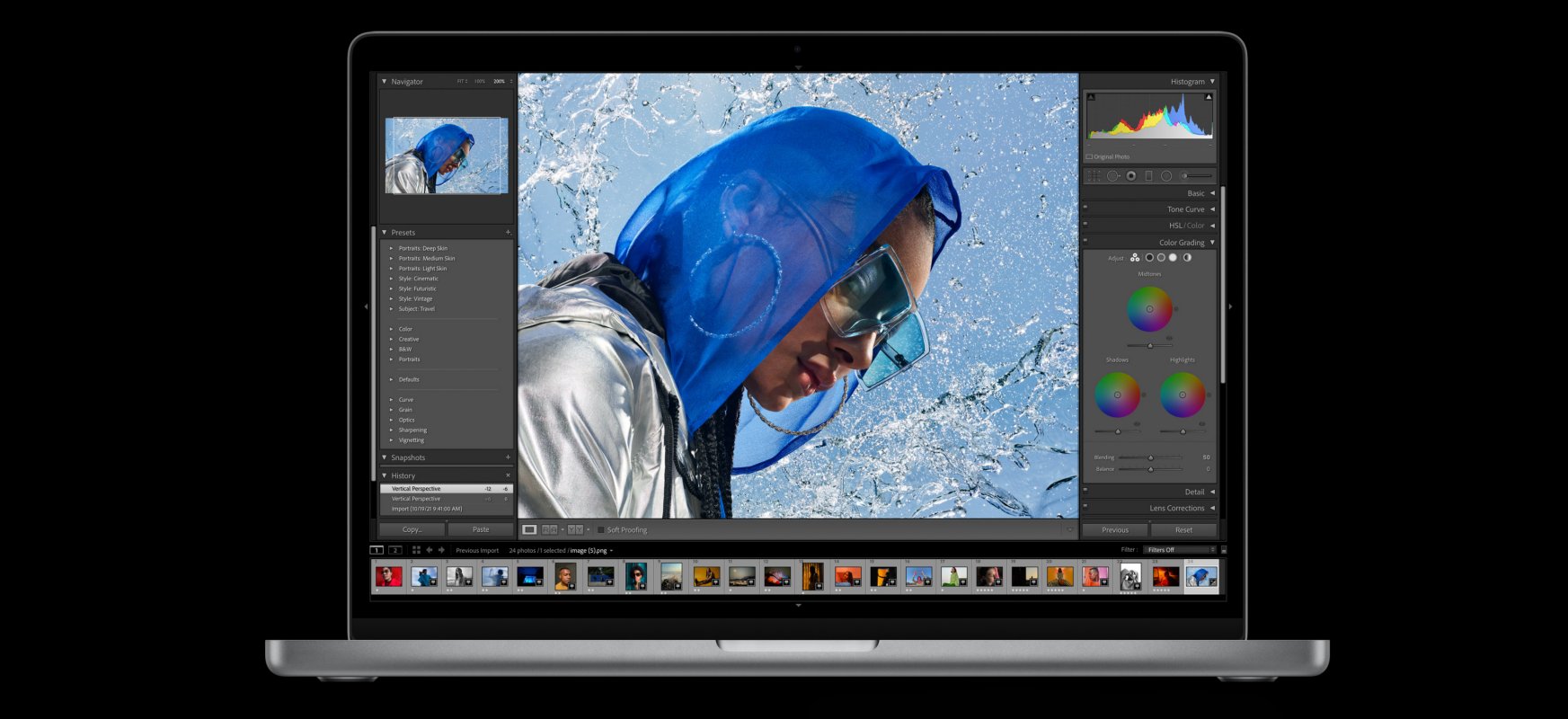Image resolution: width=1568 pixels, height=719 pixels.
Task: Click the Reset button
Action: pos(1183,529)
